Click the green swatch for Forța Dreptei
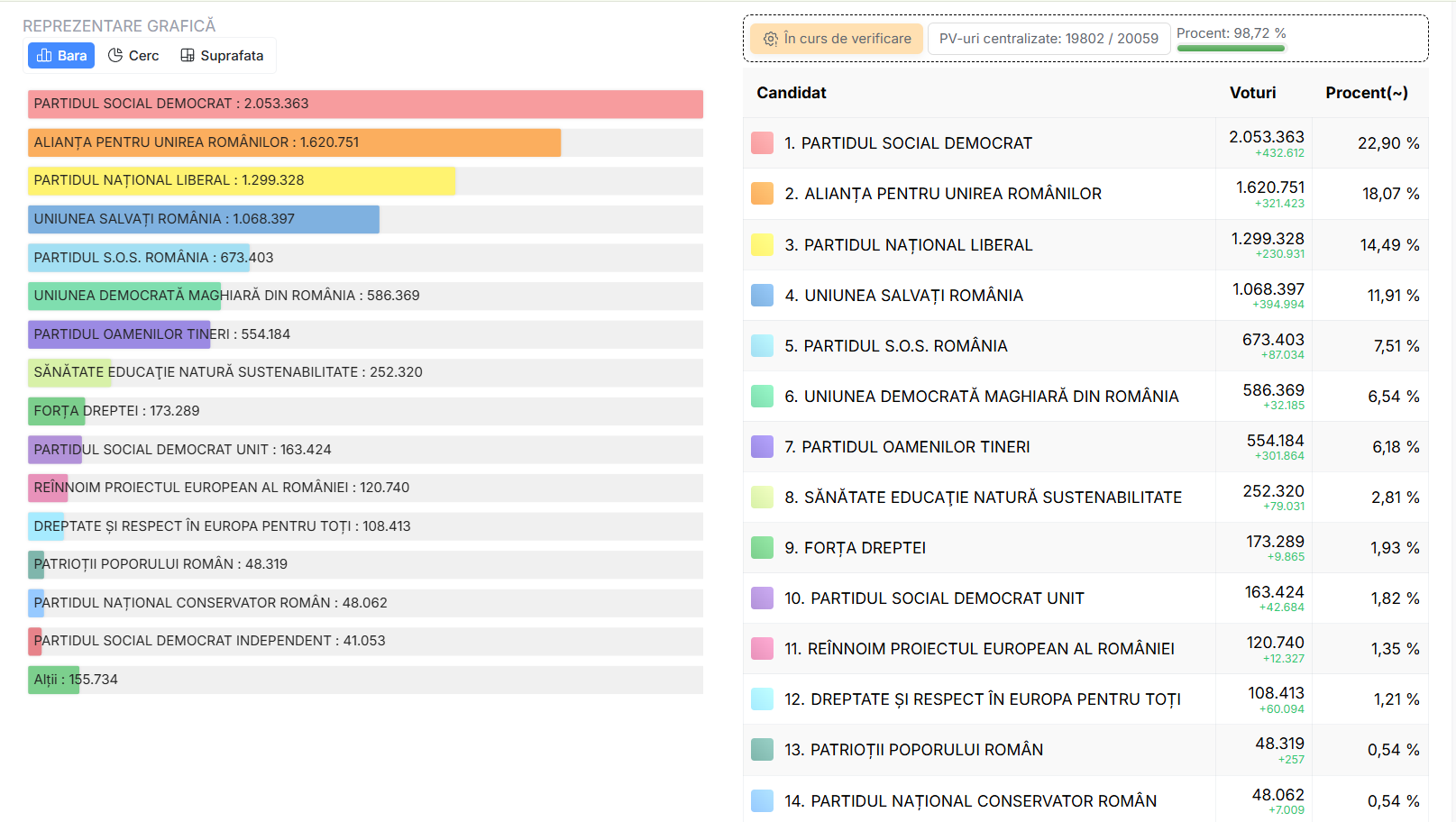Viewport: 1456px width, 822px height. tap(762, 548)
